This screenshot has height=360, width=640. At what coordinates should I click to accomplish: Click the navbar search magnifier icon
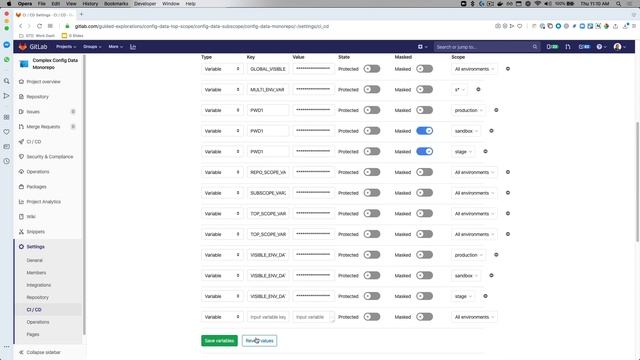pyautogui.click(x=535, y=47)
